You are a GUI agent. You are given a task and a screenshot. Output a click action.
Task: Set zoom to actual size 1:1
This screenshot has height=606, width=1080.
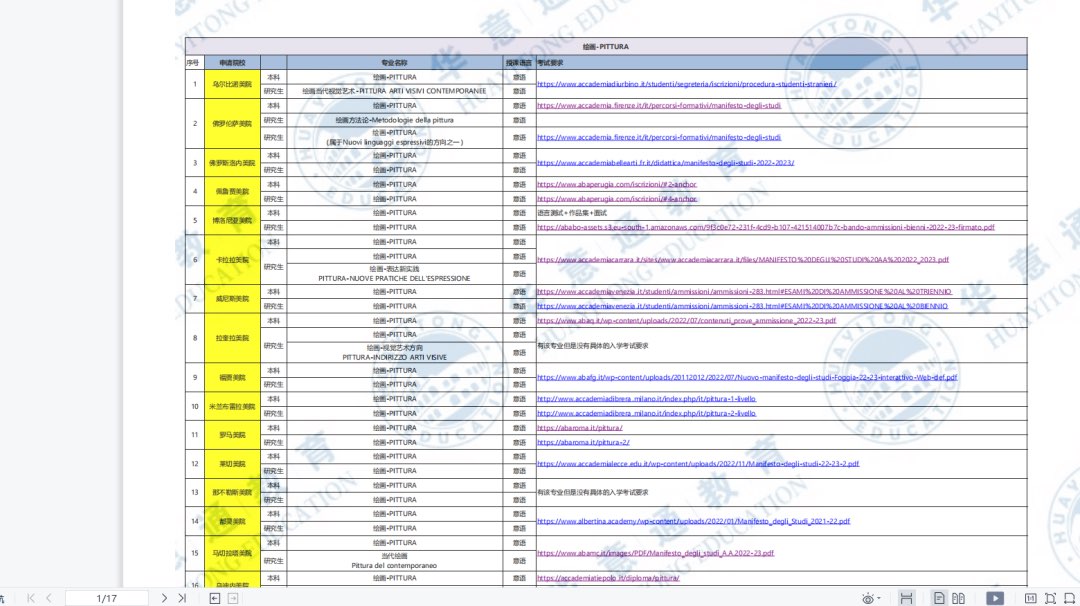pos(1030,598)
